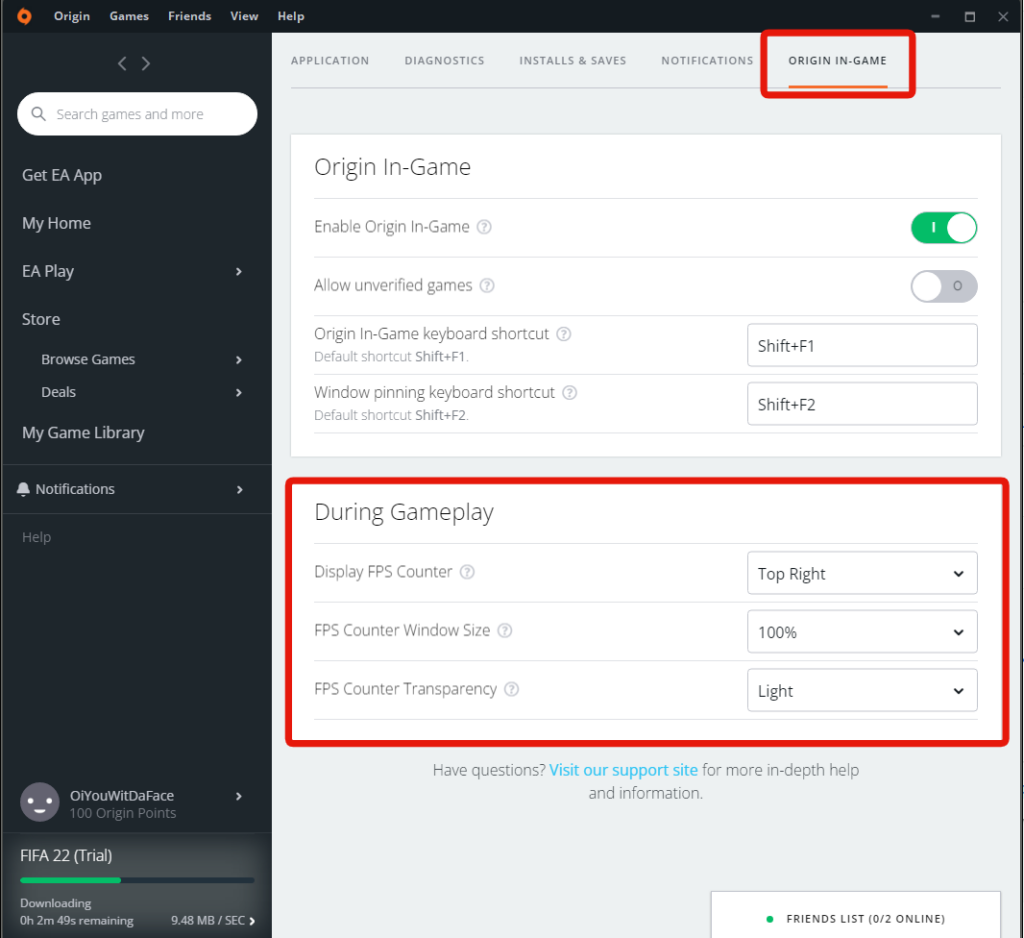Minimize the Origin window
This screenshot has width=1024, height=938.
(935, 16)
